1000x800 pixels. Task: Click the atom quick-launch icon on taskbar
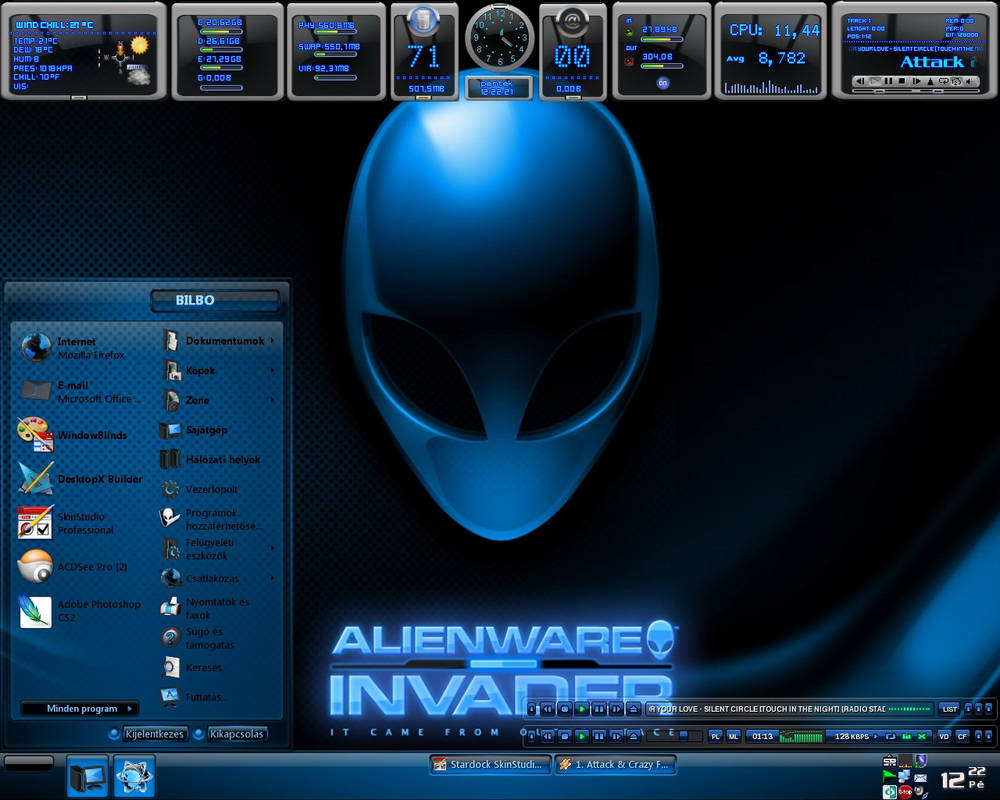click(135, 775)
